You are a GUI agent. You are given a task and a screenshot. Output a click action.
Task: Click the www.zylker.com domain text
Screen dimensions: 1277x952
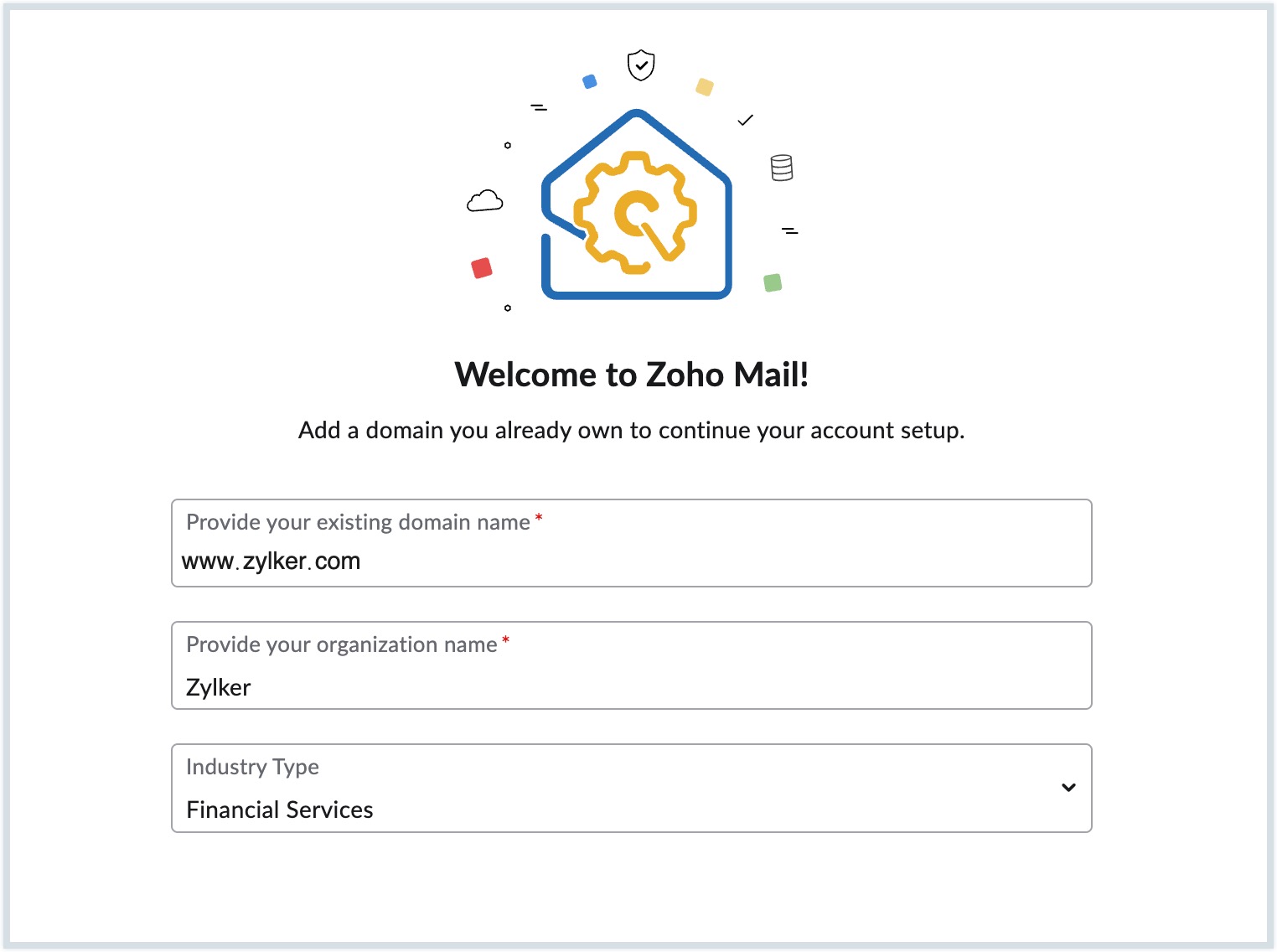point(271,561)
